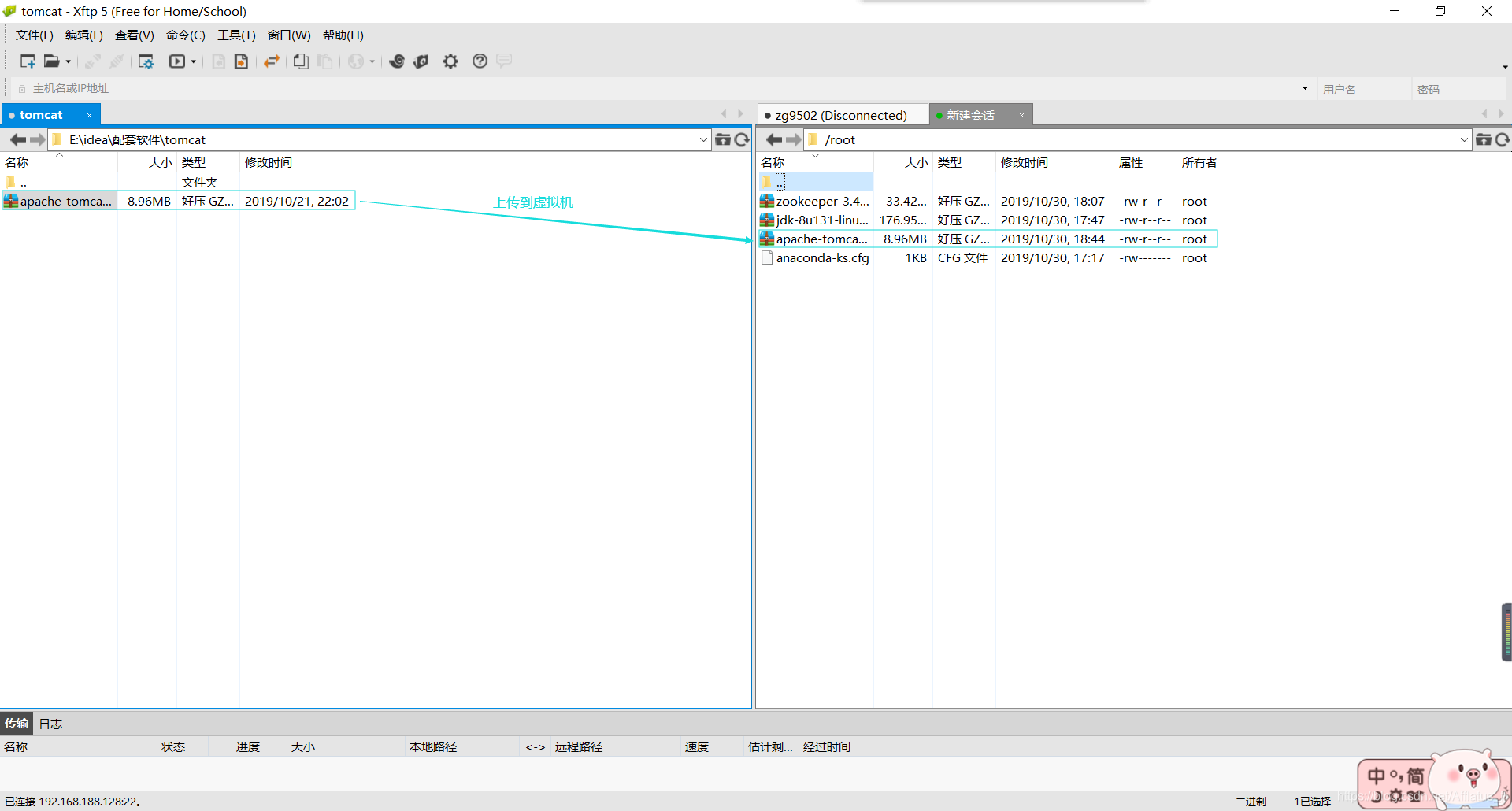Open the 查看(V) menu

[x=135, y=35]
